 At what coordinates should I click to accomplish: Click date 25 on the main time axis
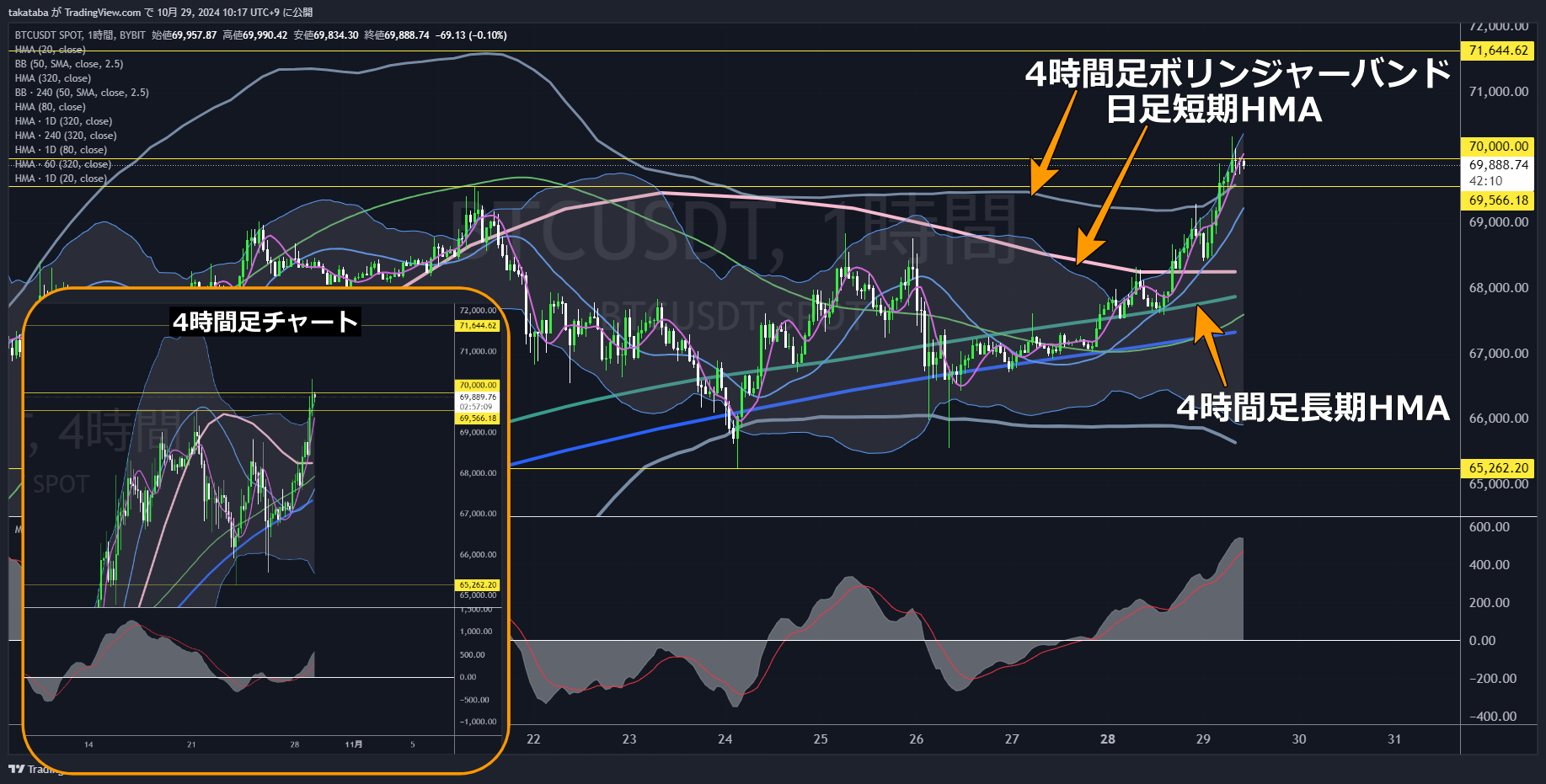point(821,739)
